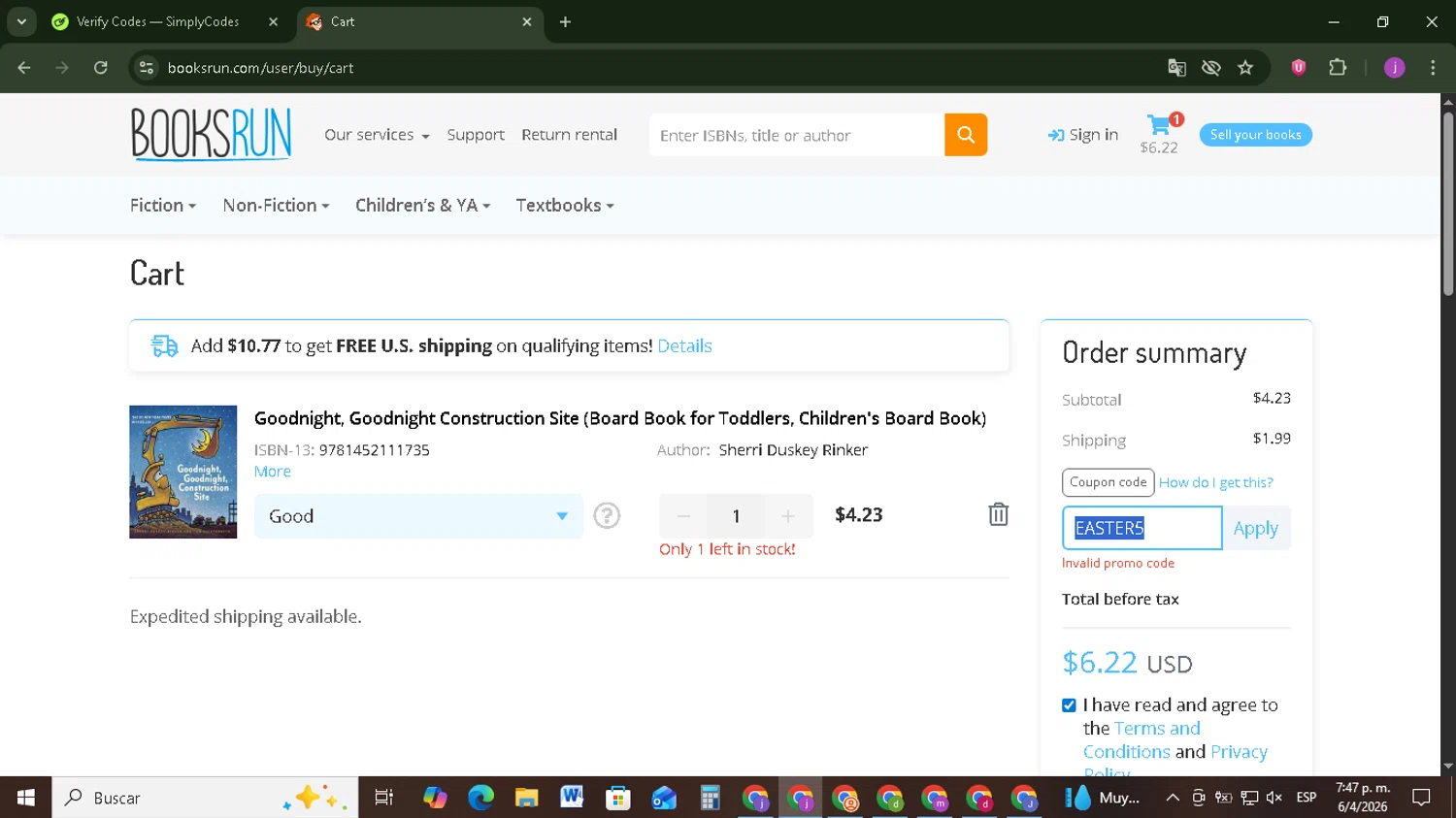Open the Extensions puzzle icon
The height and width of the screenshot is (818, 1456).
click(1338, 68)
